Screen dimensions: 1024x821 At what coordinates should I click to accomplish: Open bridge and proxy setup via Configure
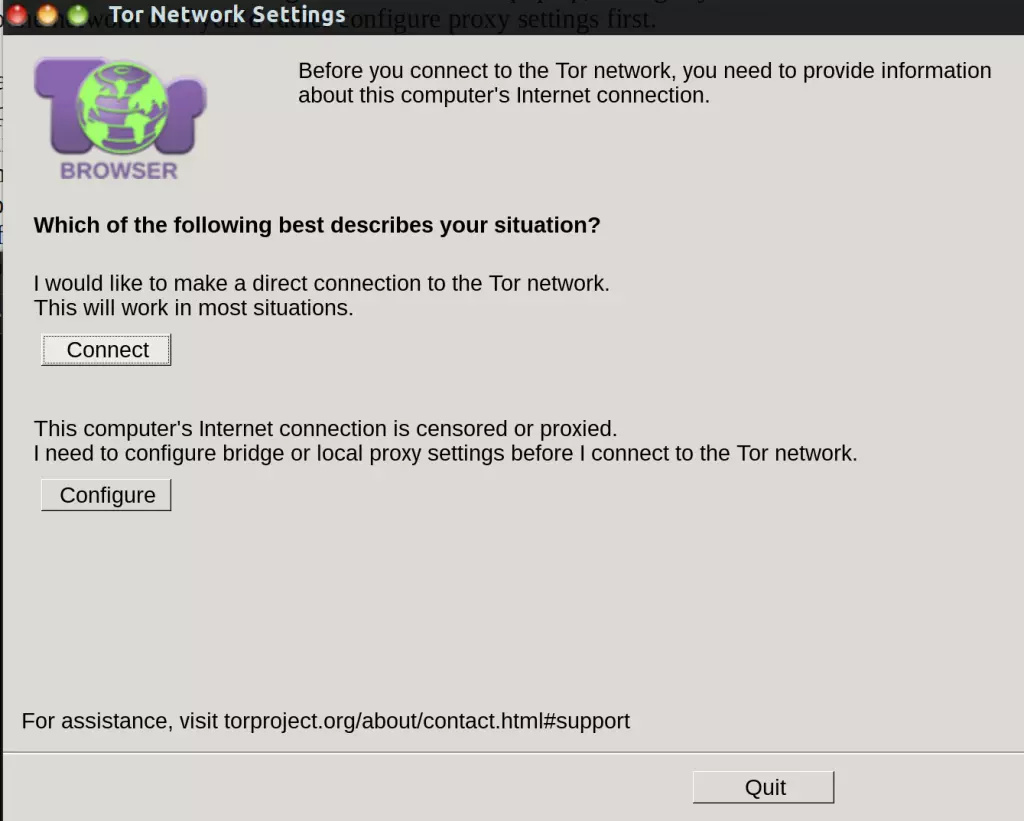point(106,495)
